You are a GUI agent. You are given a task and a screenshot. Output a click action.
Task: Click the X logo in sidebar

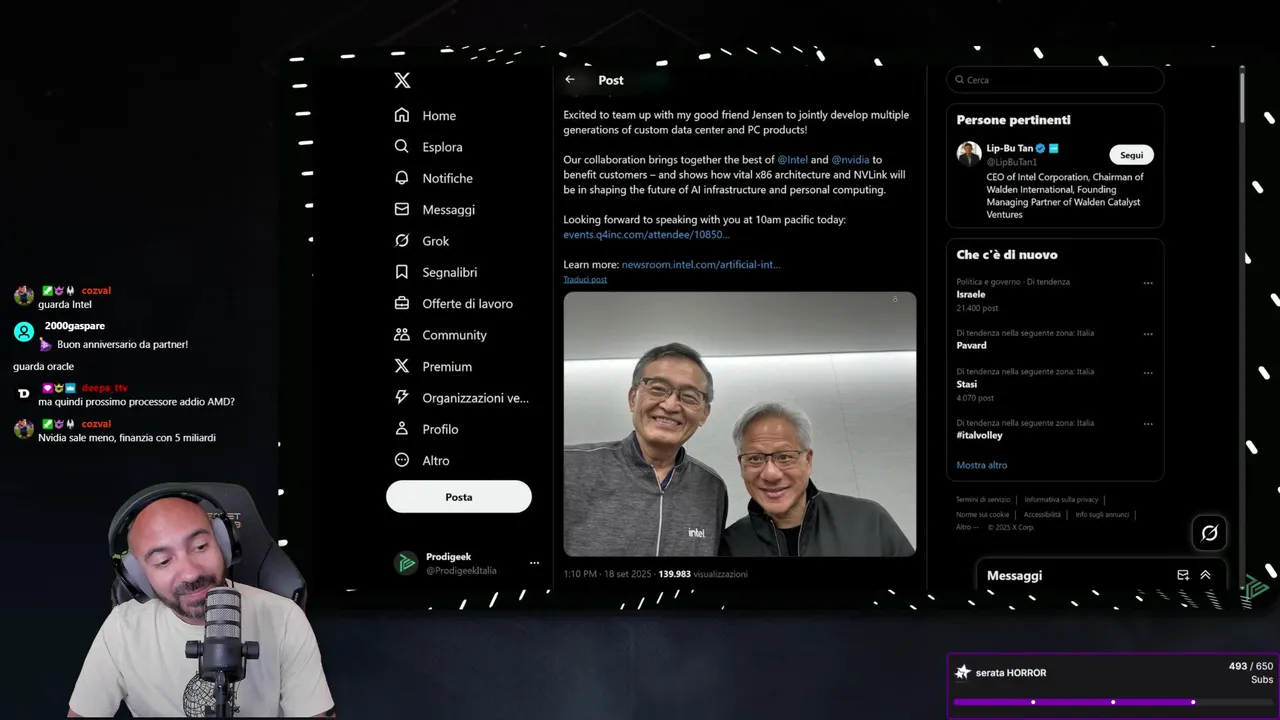click(402, 81)
